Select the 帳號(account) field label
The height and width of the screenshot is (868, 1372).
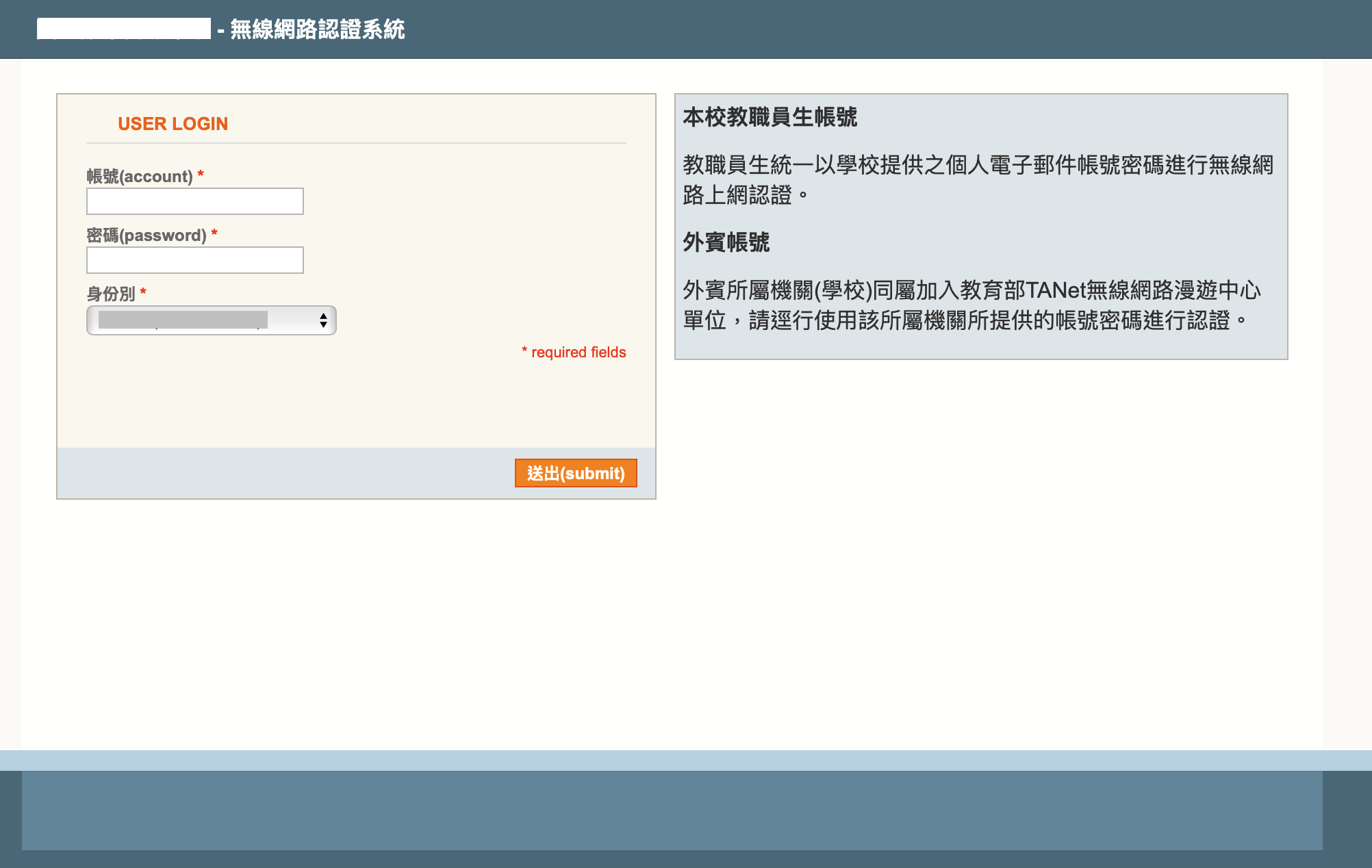[140, 176]
